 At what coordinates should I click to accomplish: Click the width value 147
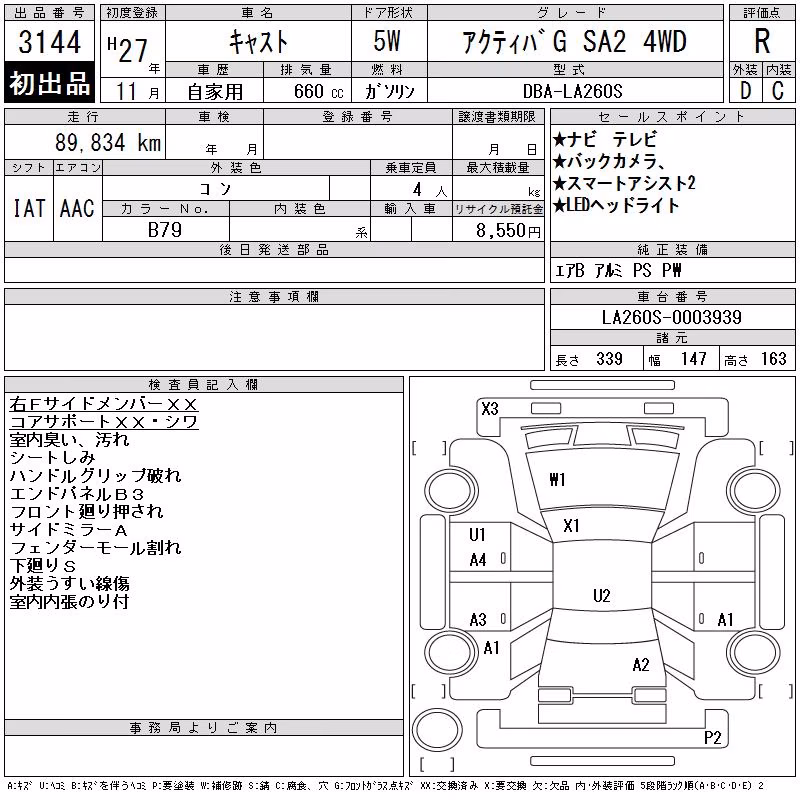(x=693, y=359)
